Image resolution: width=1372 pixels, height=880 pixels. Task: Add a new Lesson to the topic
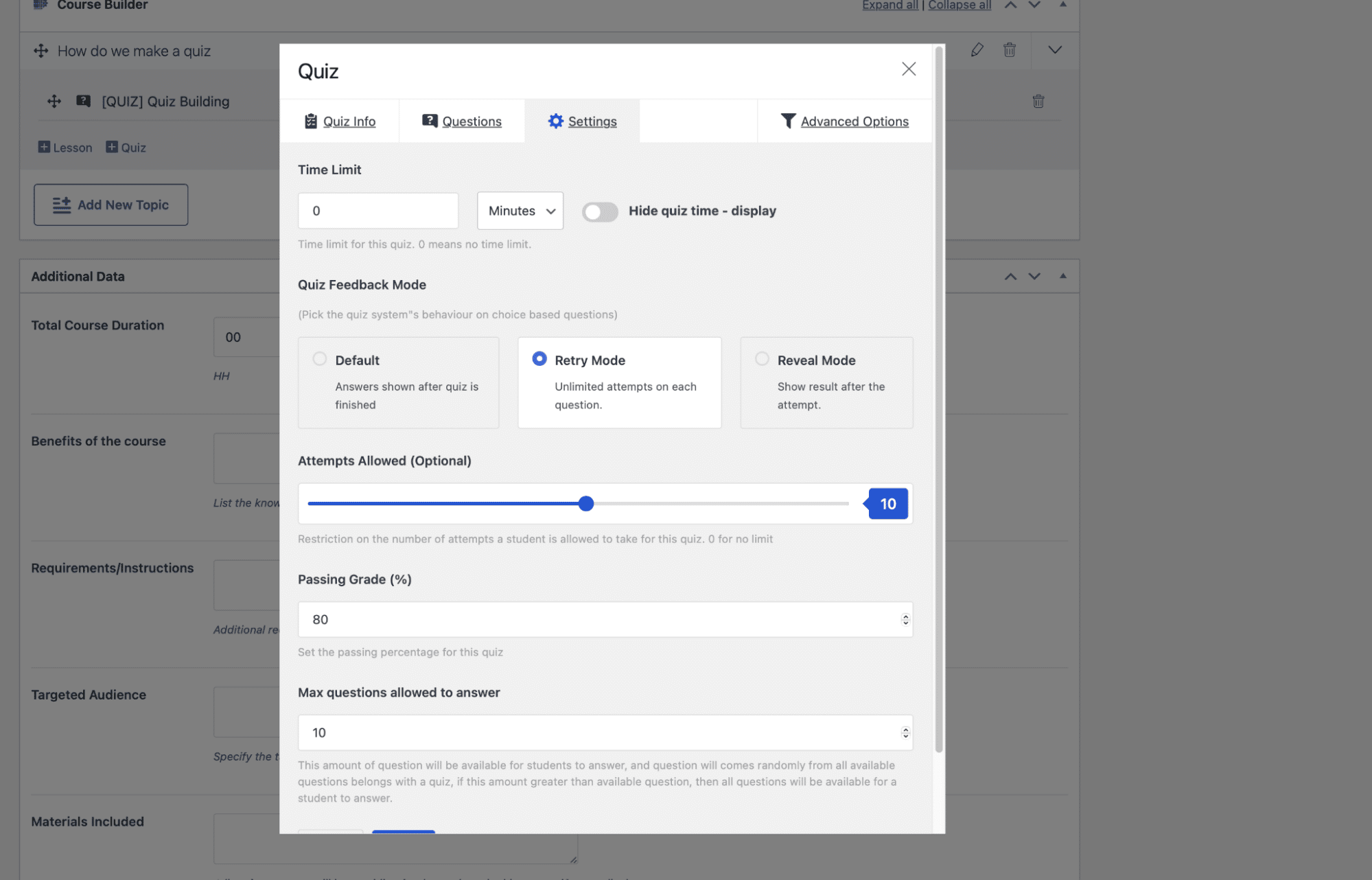[x=65, y=147]
